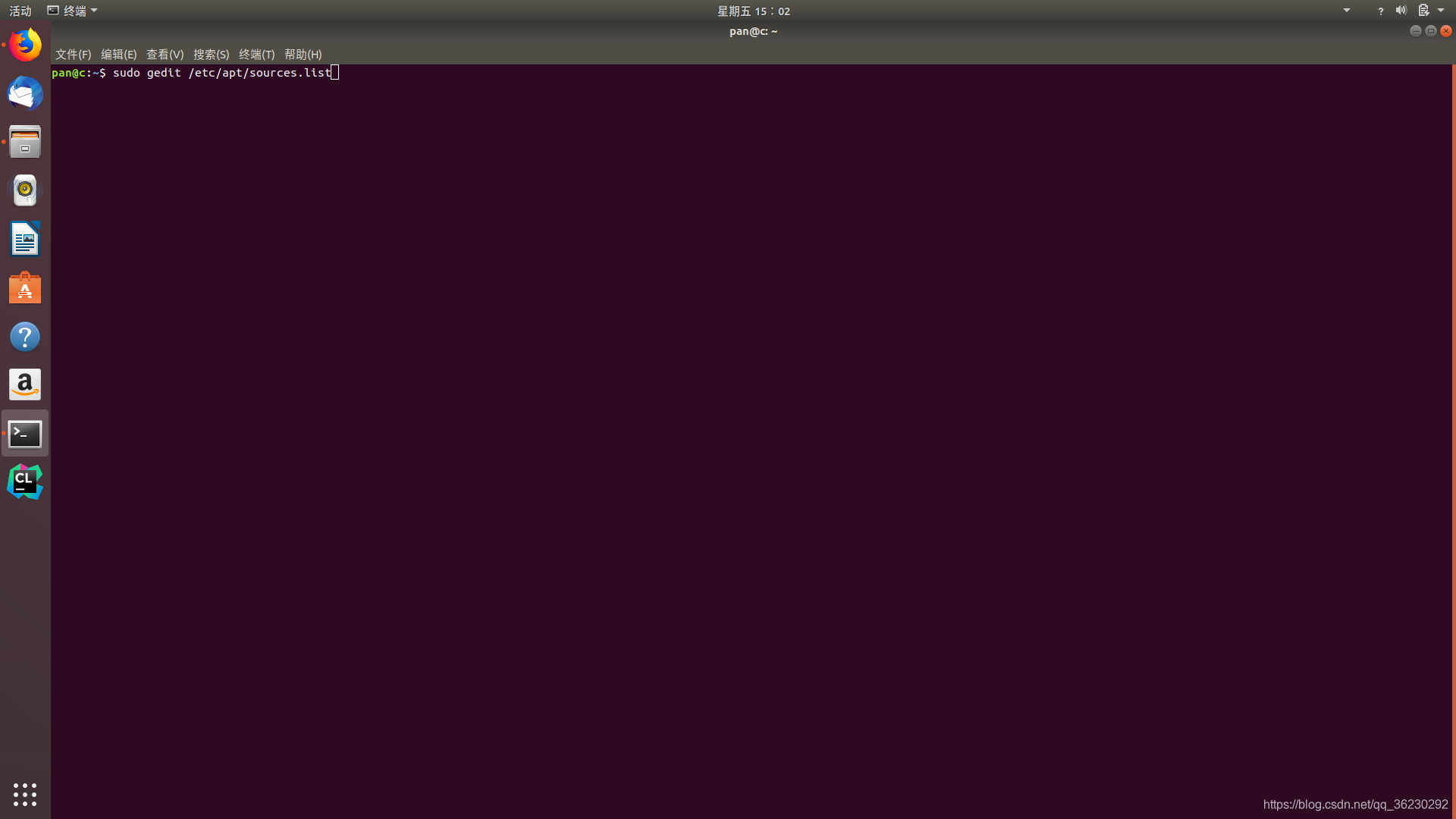Open the 编辑(E) menu

point(118,55)
